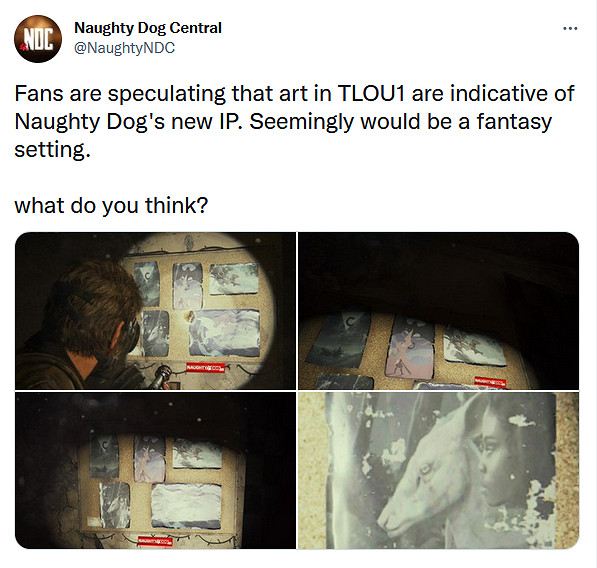Screen dimensions: 597x568
Task: Click the triangle "C" poster in top-left image
Action: pyautogui.click(x=147, y=283)
